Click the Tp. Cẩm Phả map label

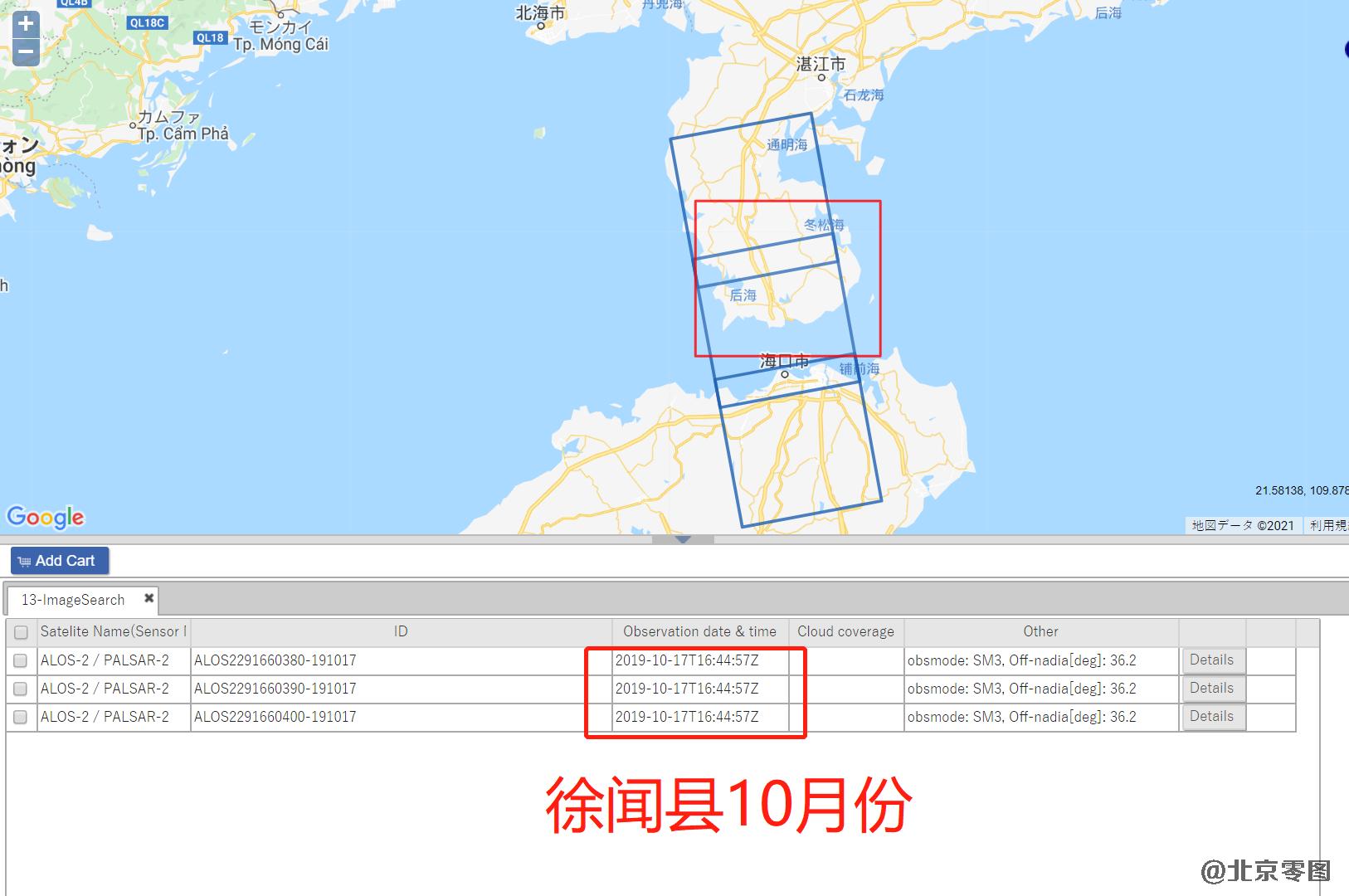(183, 134)
